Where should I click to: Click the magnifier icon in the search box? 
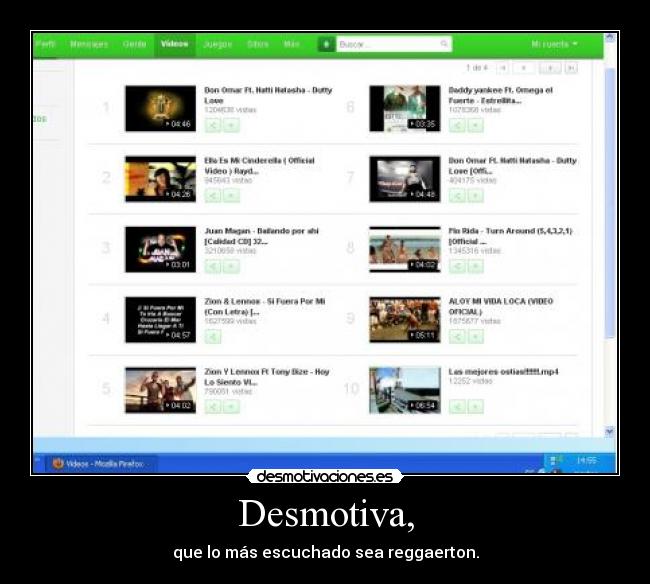(x=444, y=44)
